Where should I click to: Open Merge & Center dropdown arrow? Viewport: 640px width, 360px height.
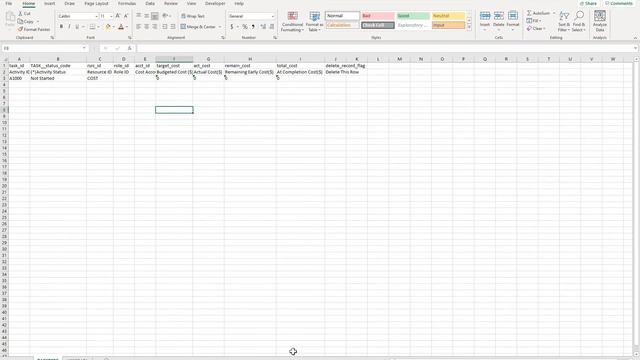(x=220, y=27)
